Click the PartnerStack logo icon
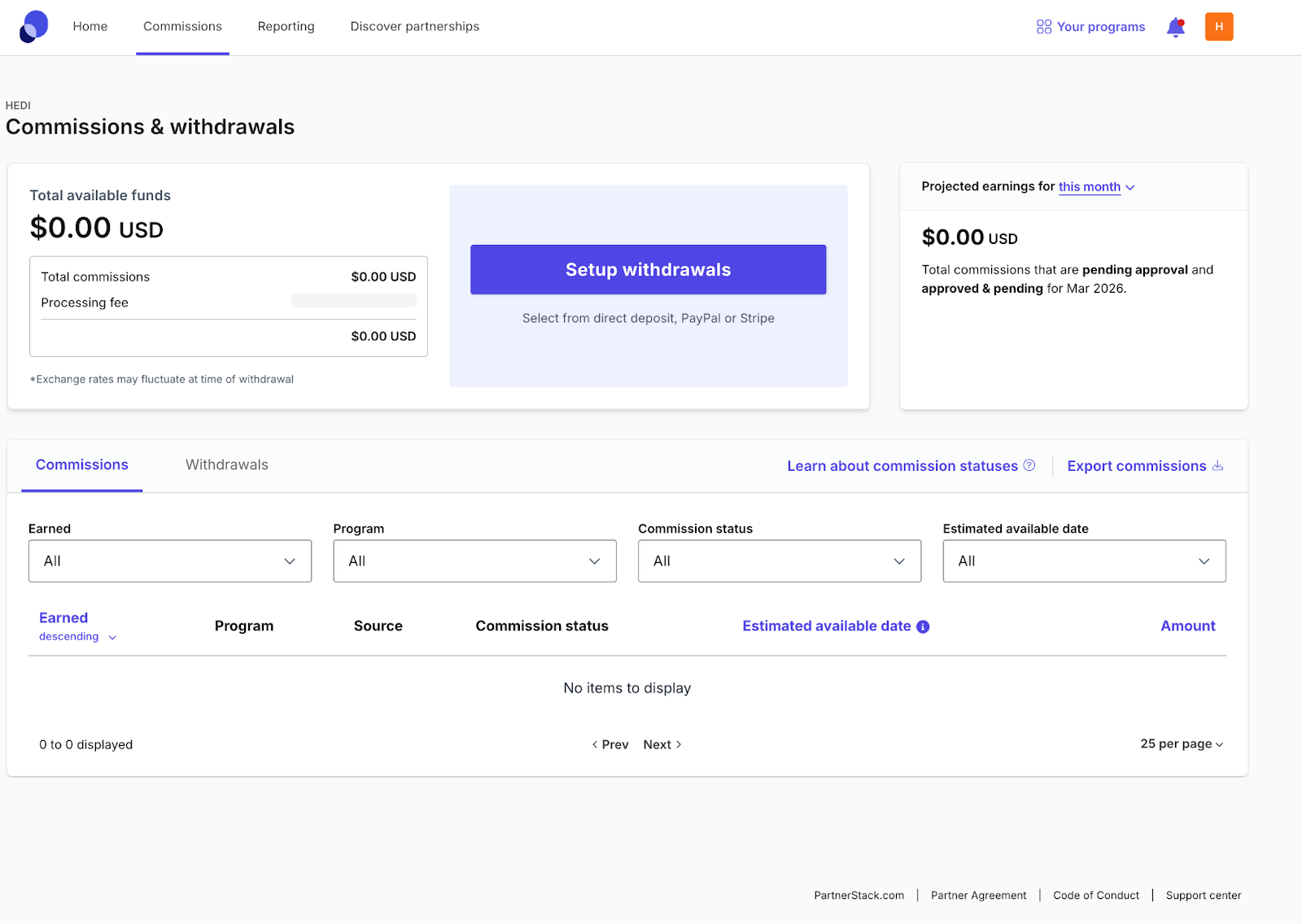This screenshot has height=924, width=1302. tap(34, 26)
